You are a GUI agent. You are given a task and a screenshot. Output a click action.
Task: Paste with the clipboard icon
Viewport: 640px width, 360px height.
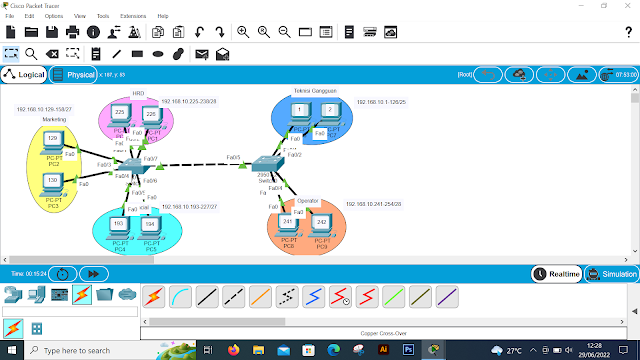coord(178,32)
